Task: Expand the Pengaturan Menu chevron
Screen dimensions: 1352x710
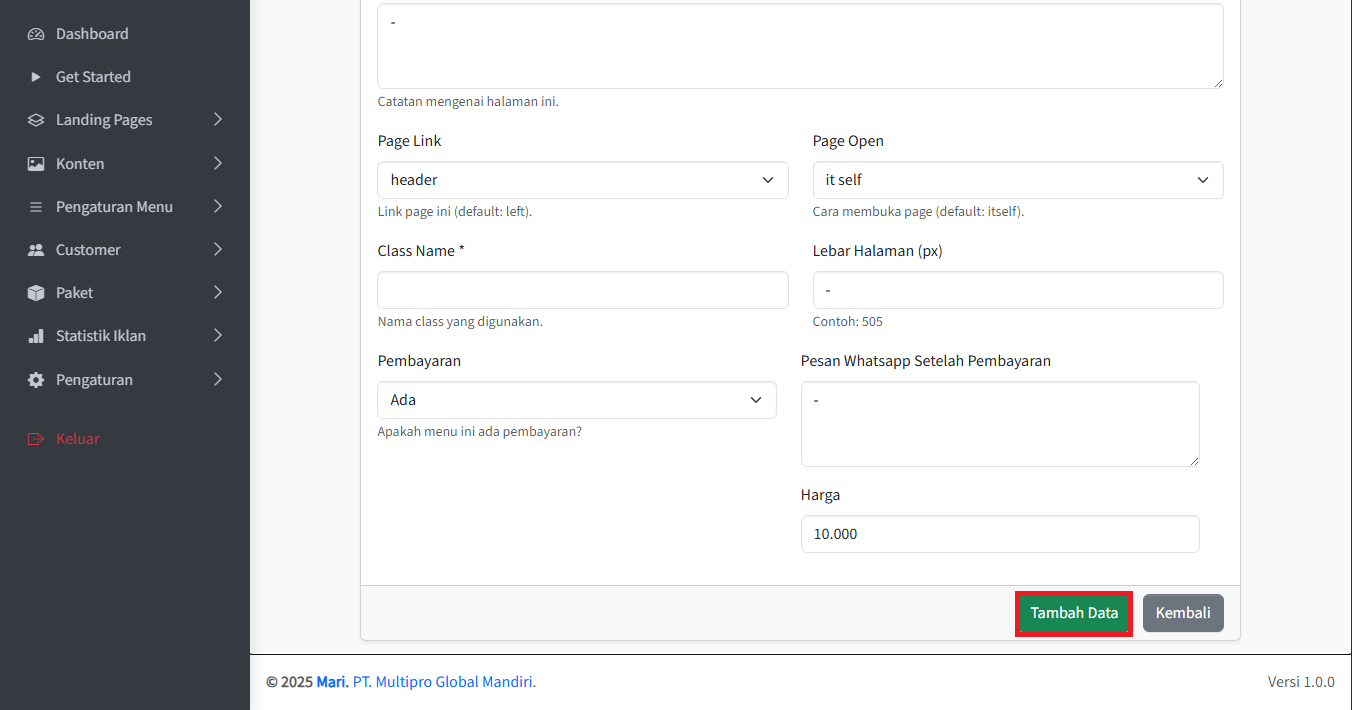Action: pyautogui.click(x=218, y=207)
